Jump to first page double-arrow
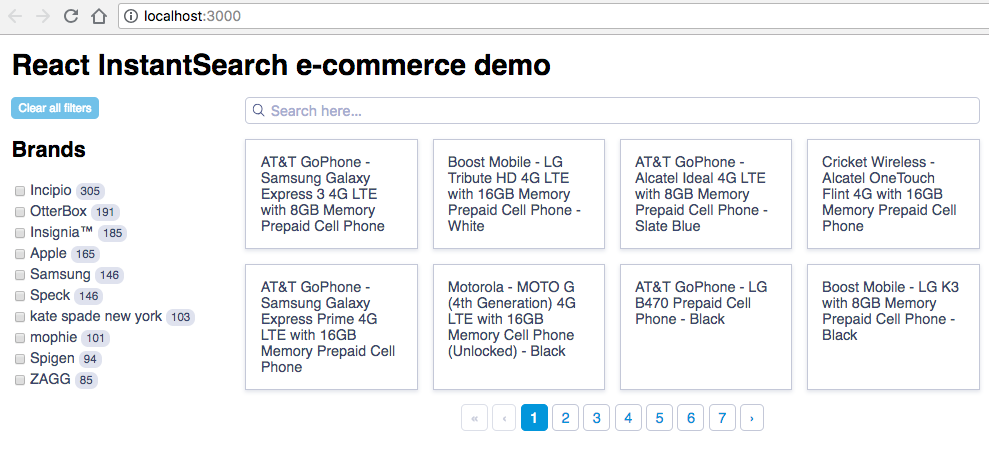The height and width of the screenshot is (449, 989). pos(474,418)
